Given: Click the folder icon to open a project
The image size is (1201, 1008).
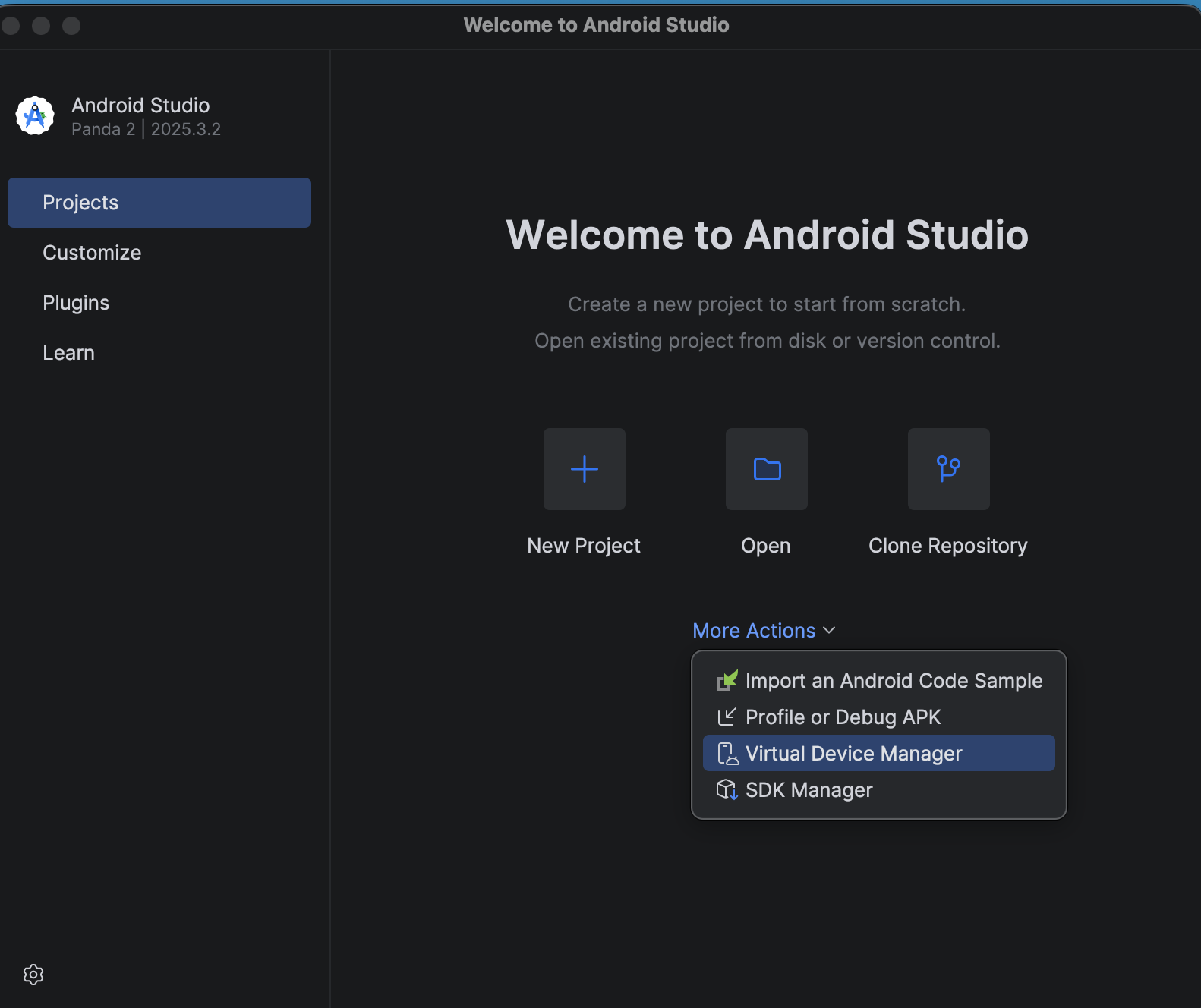Looking at the screenshot, I should pyautogui.click(x=767, y=469).
